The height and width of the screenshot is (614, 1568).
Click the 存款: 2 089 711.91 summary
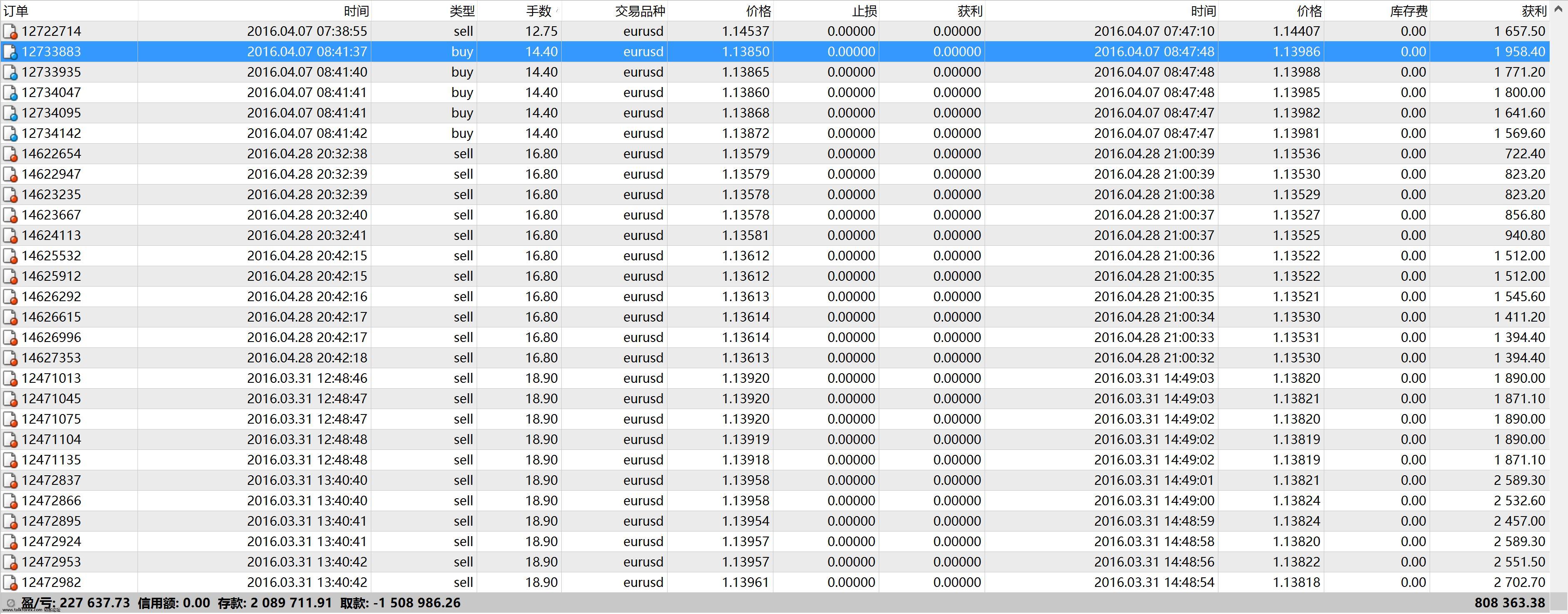pyautogui.click(x=275, y=603)
